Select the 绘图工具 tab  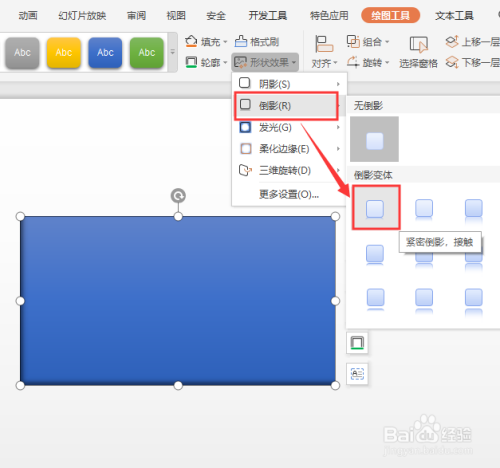(x=390, y=15)
